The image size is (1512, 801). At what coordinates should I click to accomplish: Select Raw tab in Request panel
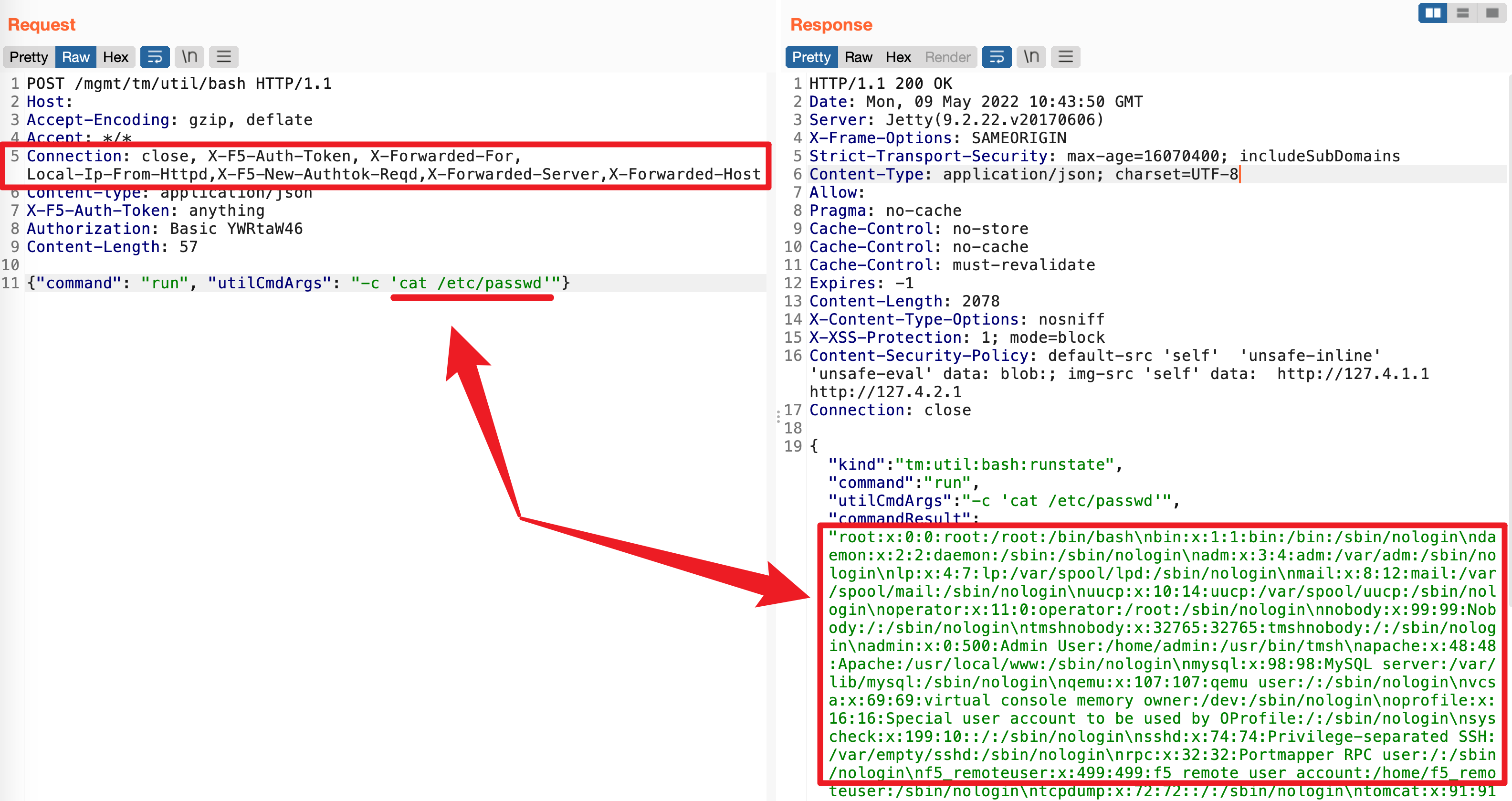[x=76, y=57]
